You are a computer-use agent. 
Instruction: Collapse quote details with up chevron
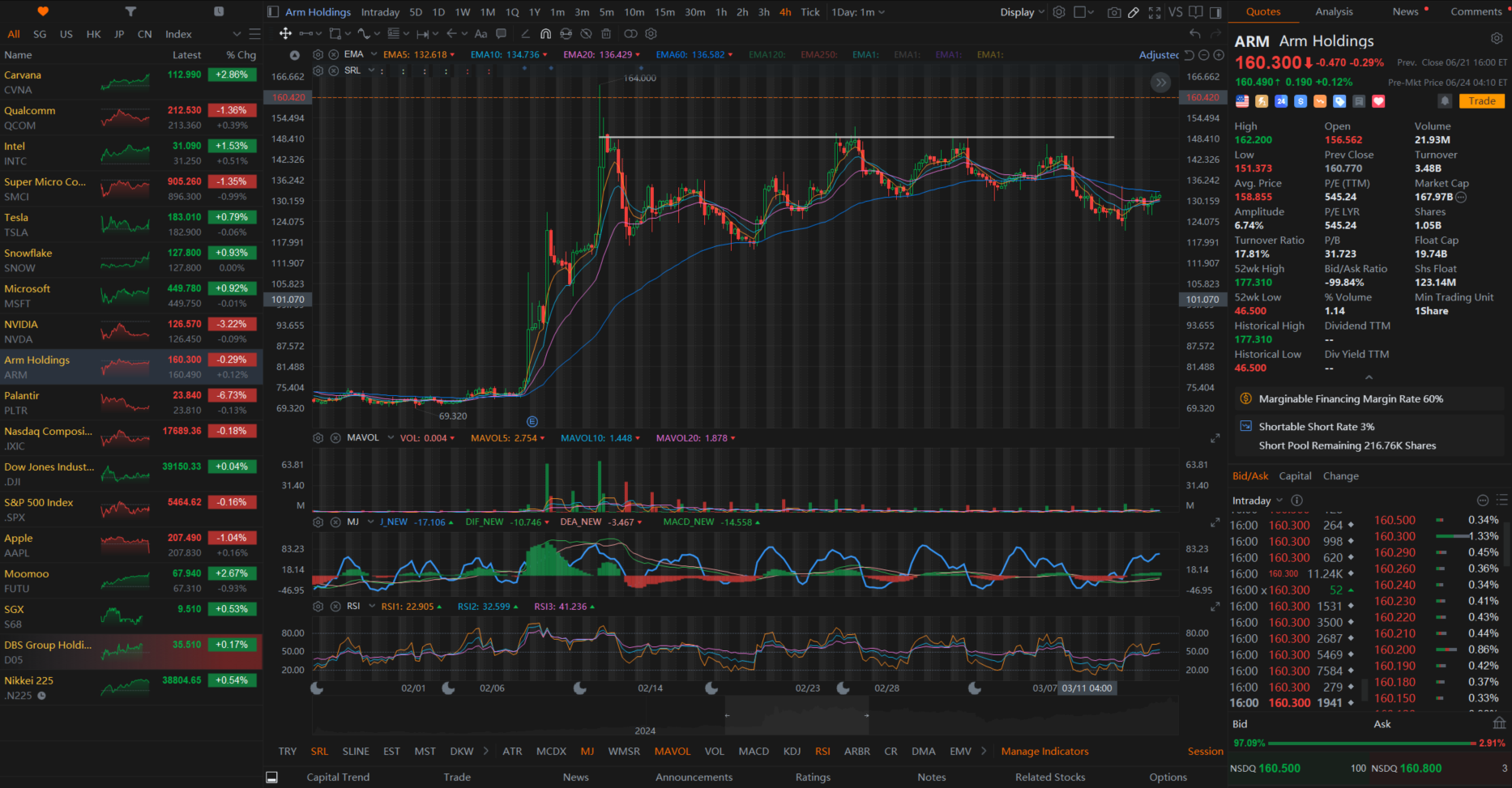click(x=1369, y=377)
